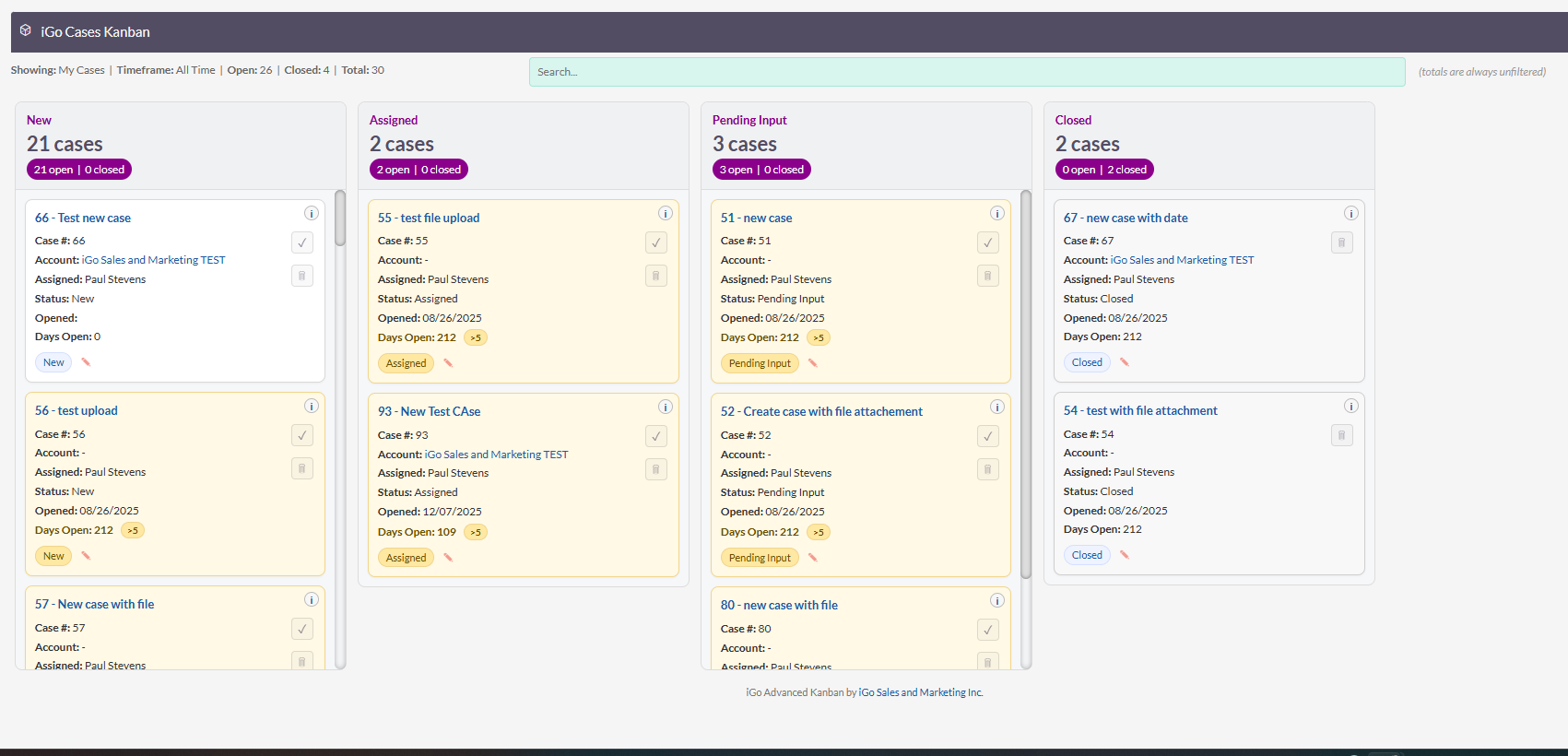Tick the checkmark box on case 51

pyautogui.click(x=988, y=242)
